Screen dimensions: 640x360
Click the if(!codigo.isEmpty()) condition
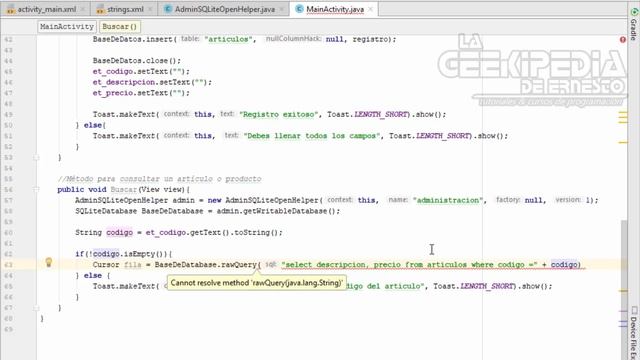tap(124, 254)
